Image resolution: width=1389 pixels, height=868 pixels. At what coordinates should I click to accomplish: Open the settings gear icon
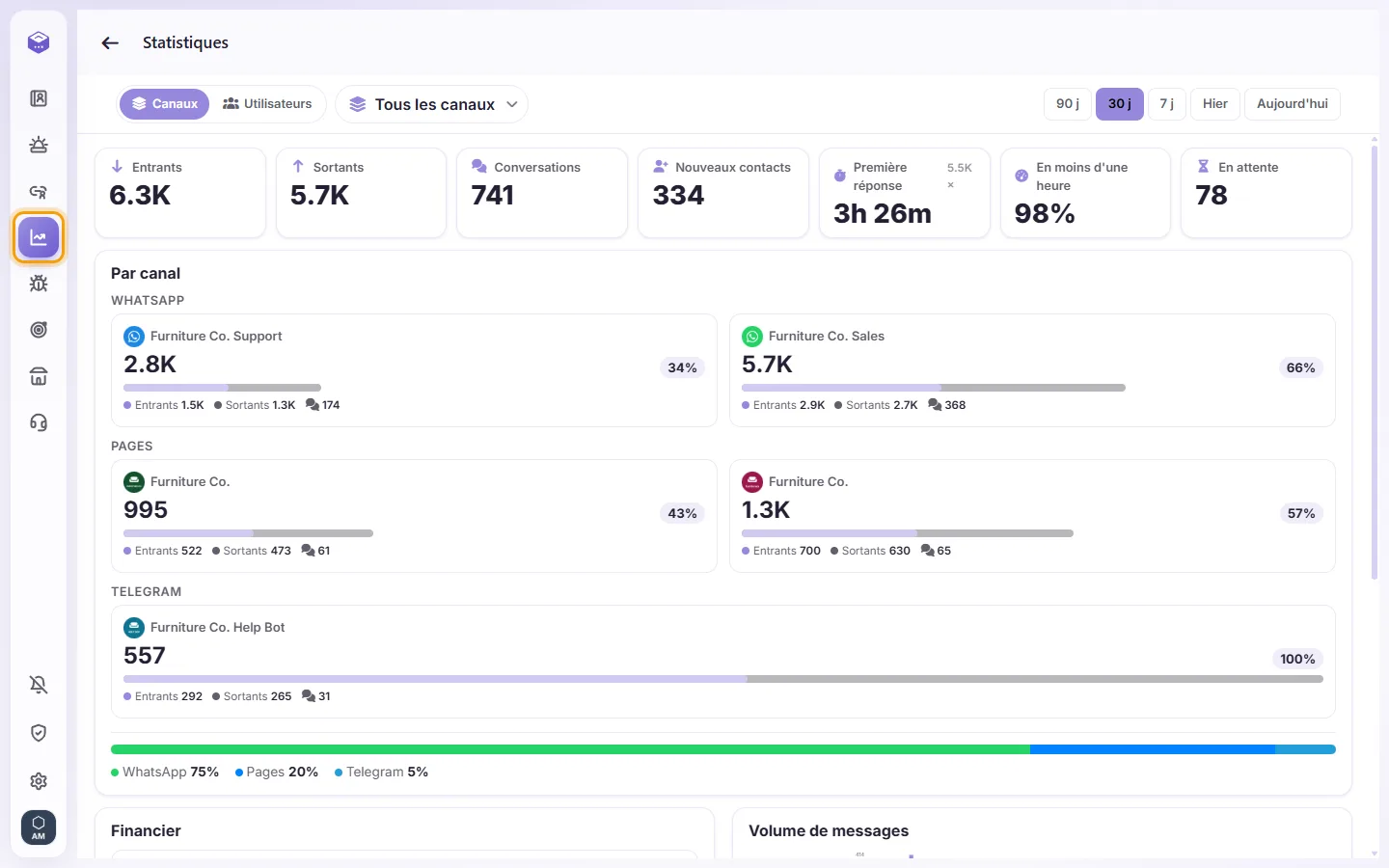click(x=39, y=781)
